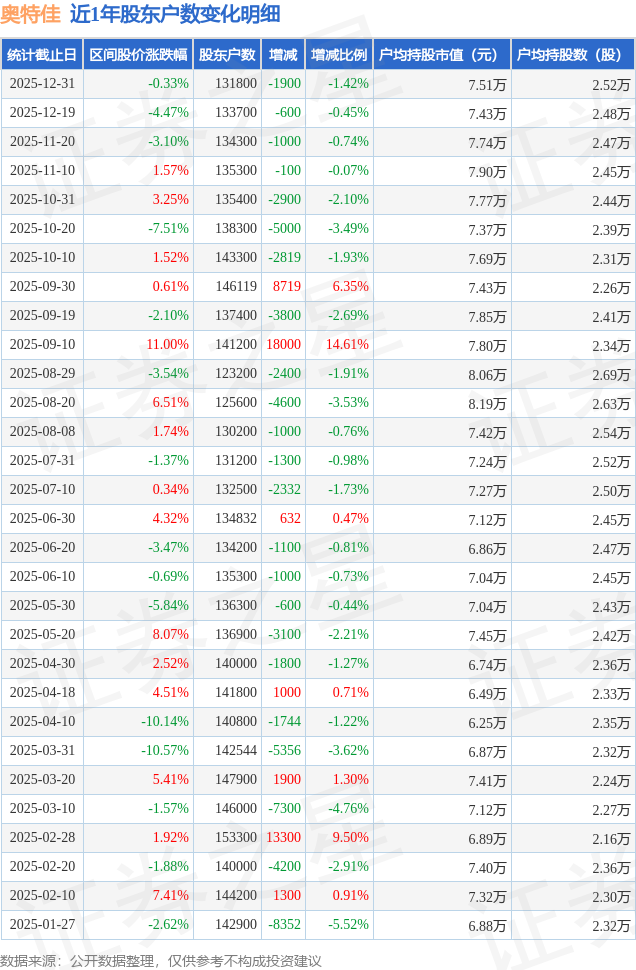The image size is (636, 970).
Task: Click the 增减比例 column header
Action: 338,55
